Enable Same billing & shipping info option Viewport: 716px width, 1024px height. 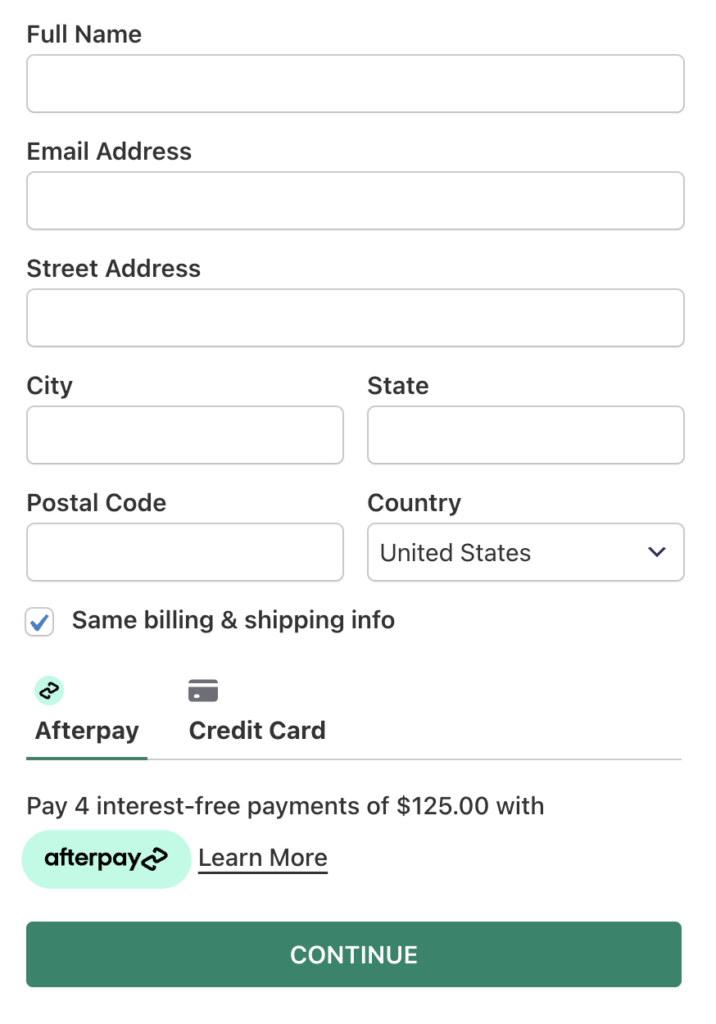pos(38,621)
